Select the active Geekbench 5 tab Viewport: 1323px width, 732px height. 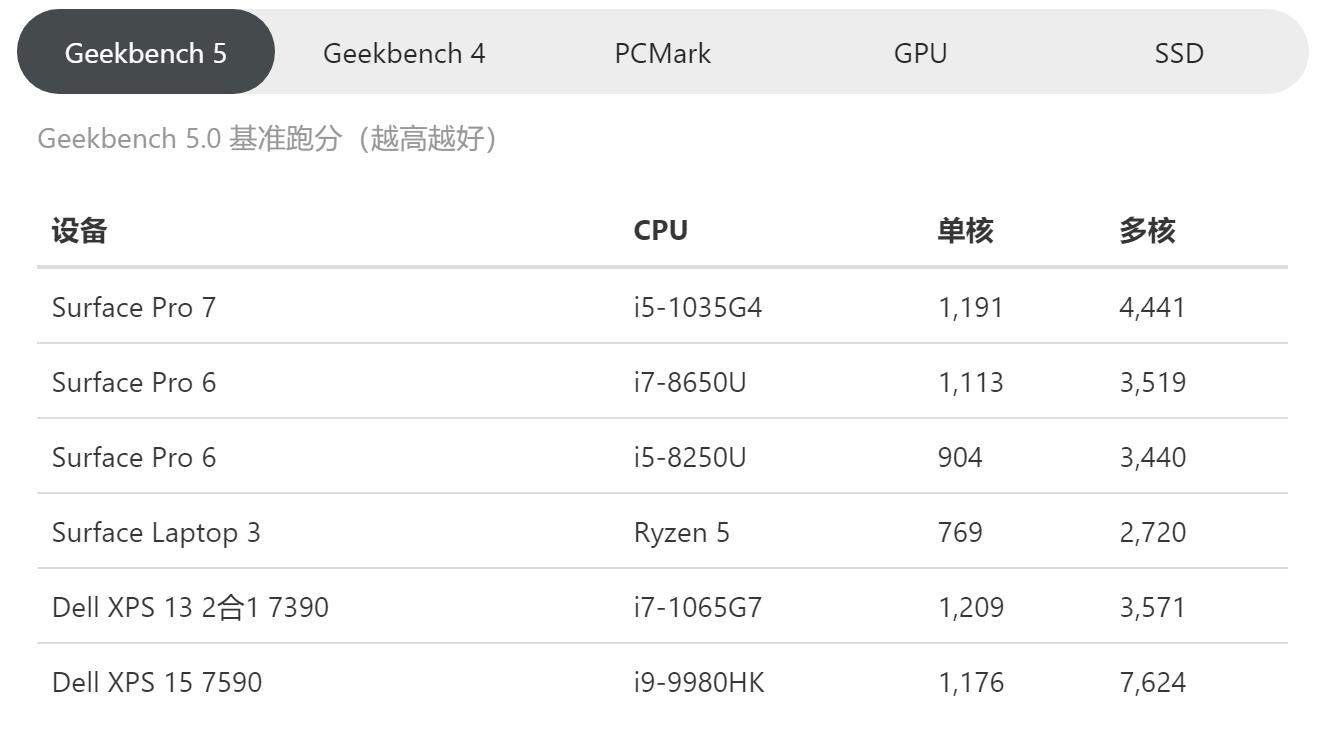(145, 51)
